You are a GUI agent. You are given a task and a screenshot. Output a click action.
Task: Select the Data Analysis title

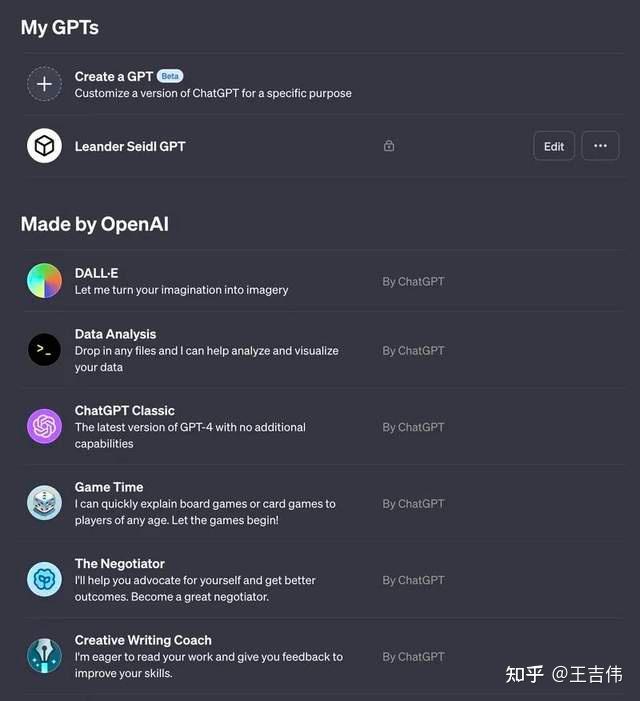[115, 334]
